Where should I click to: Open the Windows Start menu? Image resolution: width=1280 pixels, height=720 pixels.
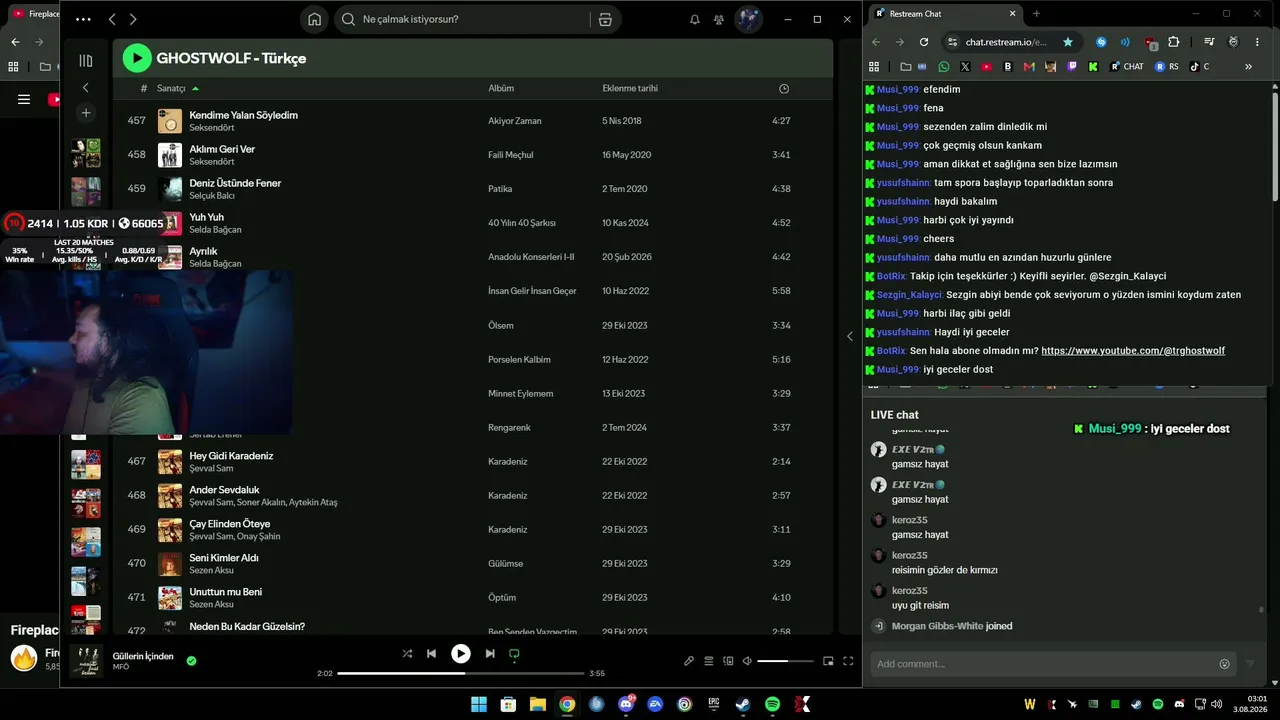point(479,704)
